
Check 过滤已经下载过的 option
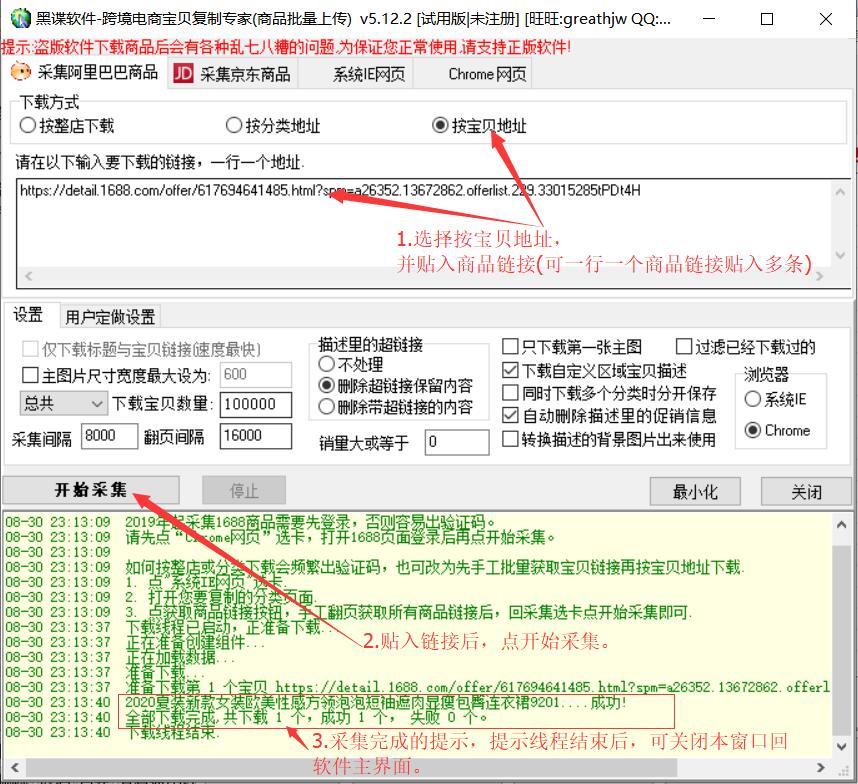click(745, 346)
